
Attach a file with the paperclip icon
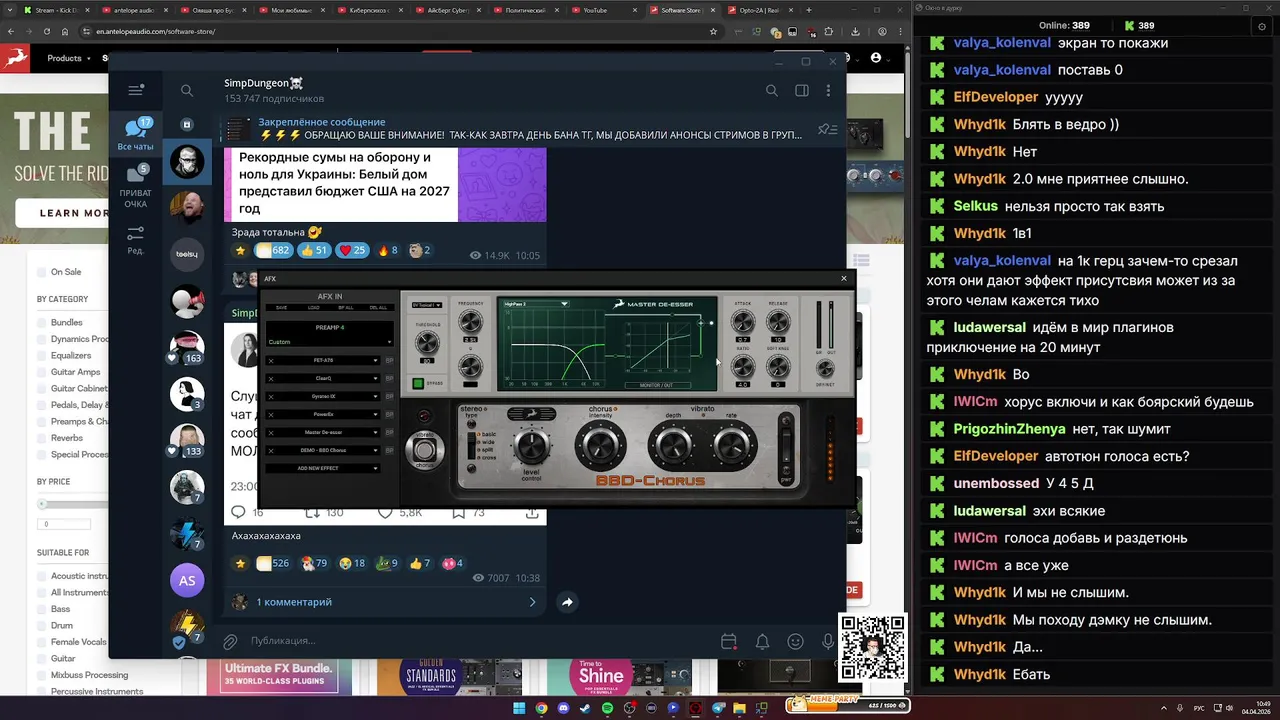coord(230,641)
